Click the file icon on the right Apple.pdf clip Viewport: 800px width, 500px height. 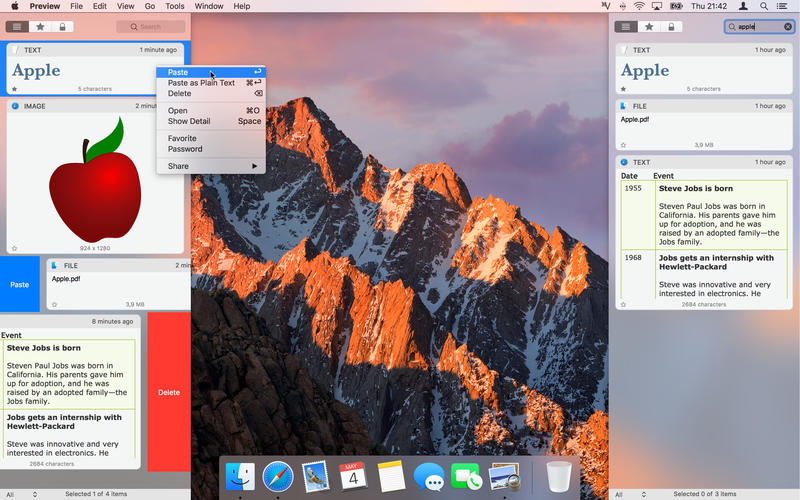coord(623,106)
